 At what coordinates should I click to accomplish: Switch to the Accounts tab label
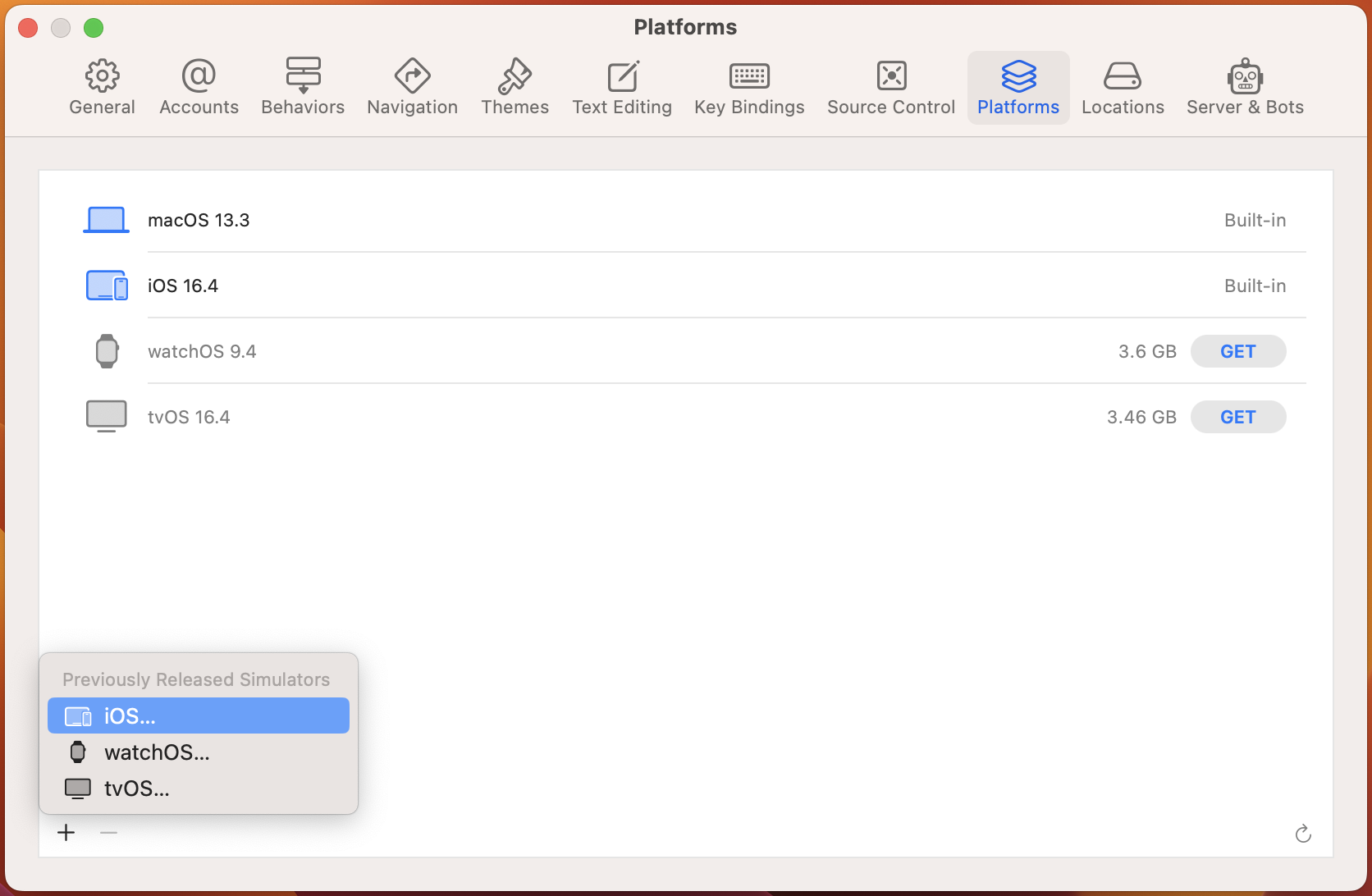199,107
